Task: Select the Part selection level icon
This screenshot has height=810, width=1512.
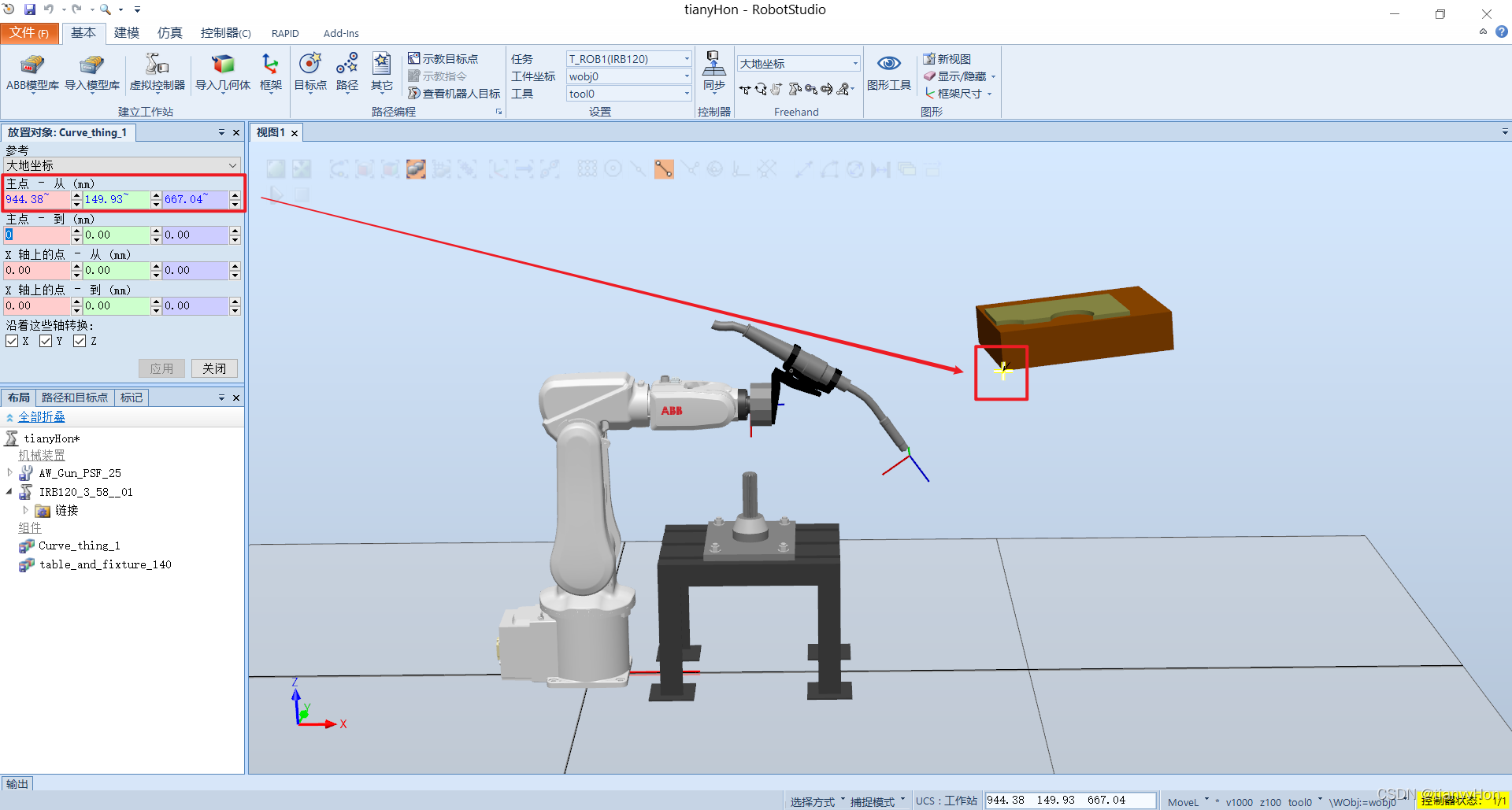Action: (x=416, y=168)
